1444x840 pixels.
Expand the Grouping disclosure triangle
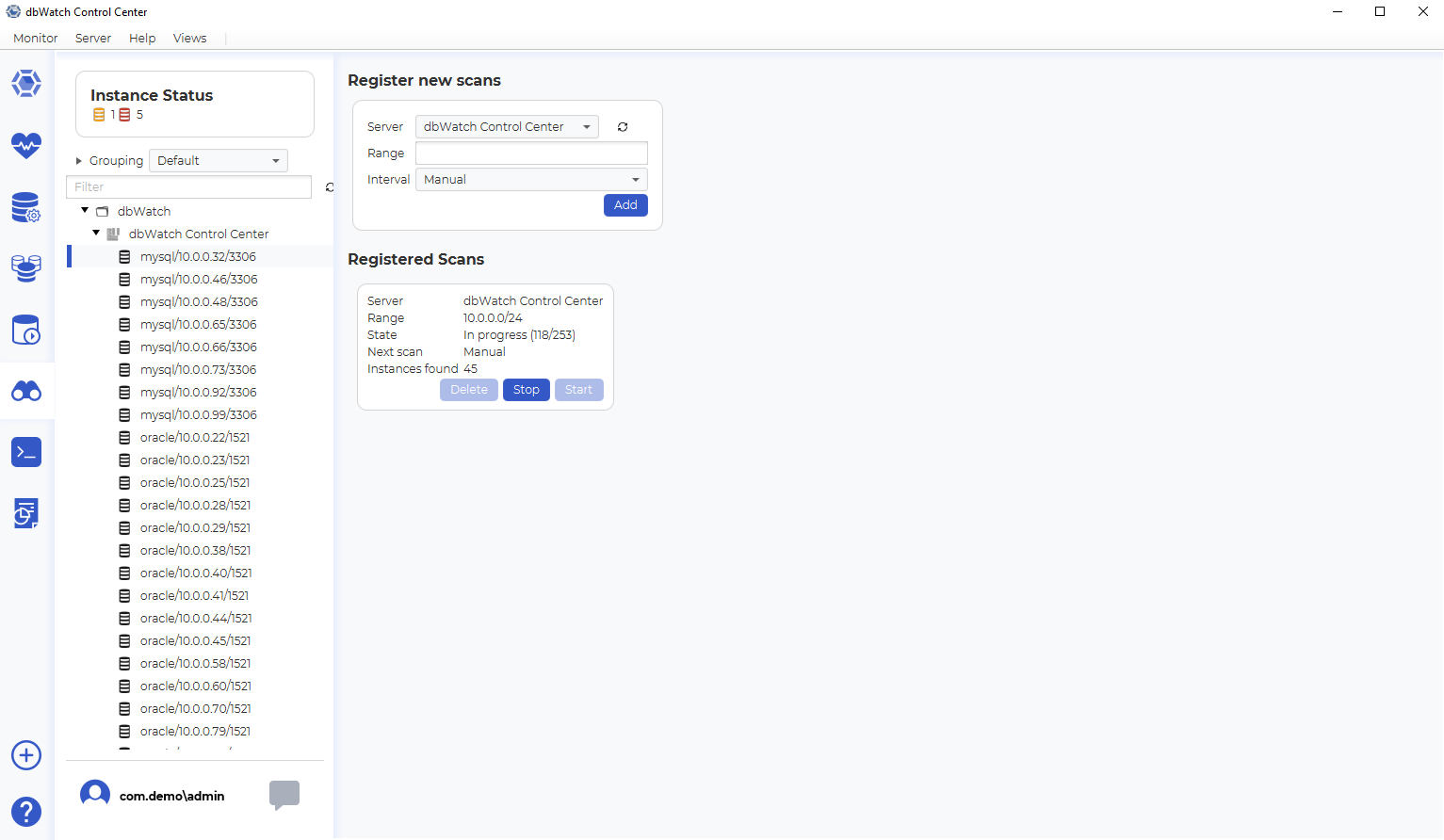point(79,161)
